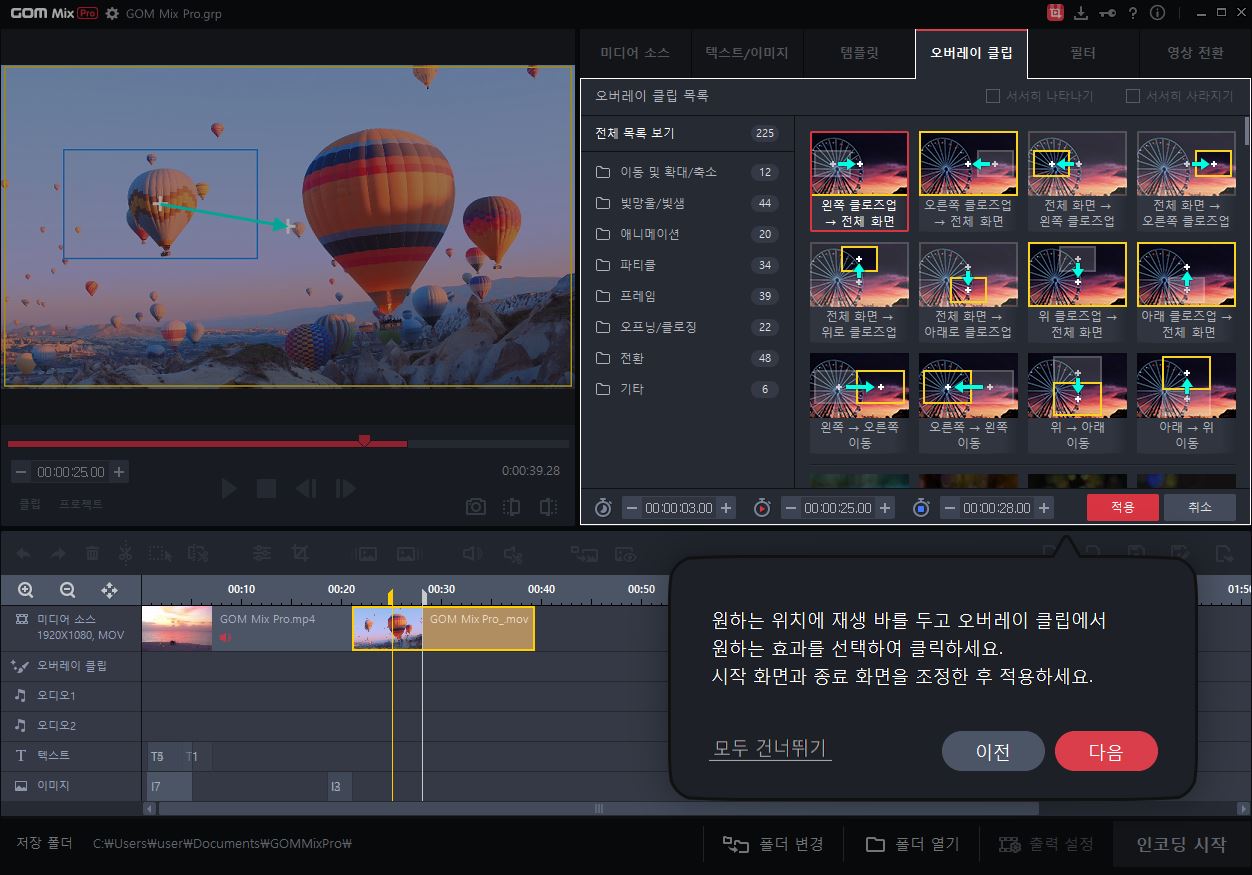Click 이전 in the tutorial bubble
Screen dimensions: 1252x875
click(x=993, y=752)
